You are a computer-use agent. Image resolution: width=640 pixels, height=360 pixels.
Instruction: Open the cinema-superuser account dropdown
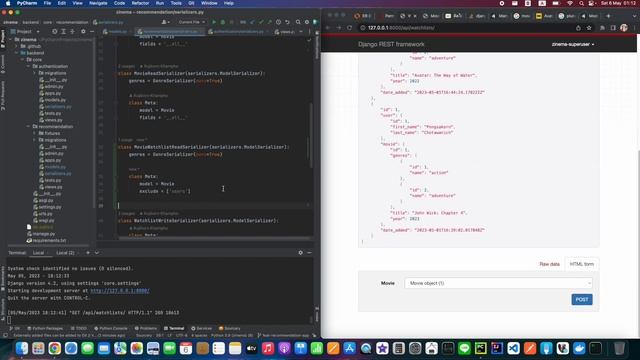[573, 44]
